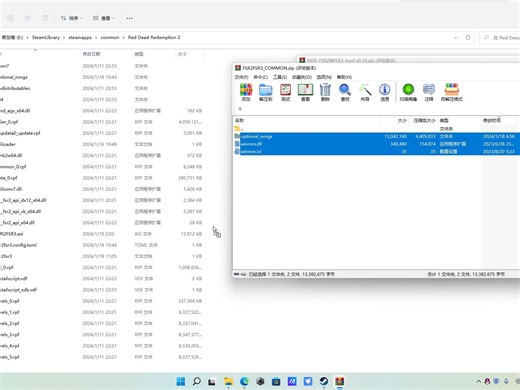Click the WinRAR Info icon
This screenshot has width=520, height=390.
(385, 92)
